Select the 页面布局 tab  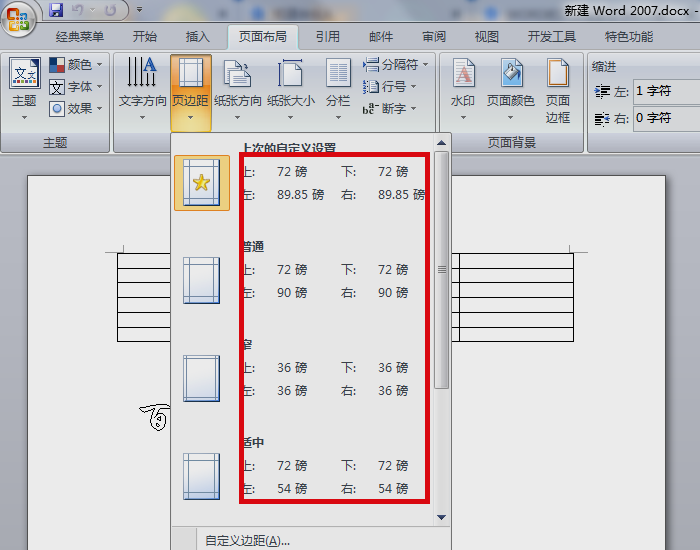coord(263,37)
